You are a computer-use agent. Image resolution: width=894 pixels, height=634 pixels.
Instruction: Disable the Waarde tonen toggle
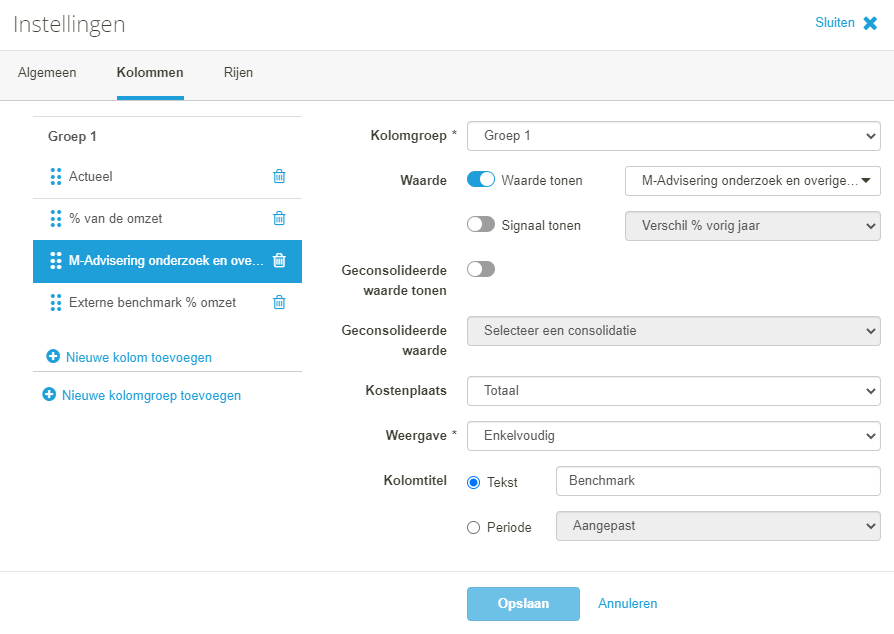coord(481,180)
